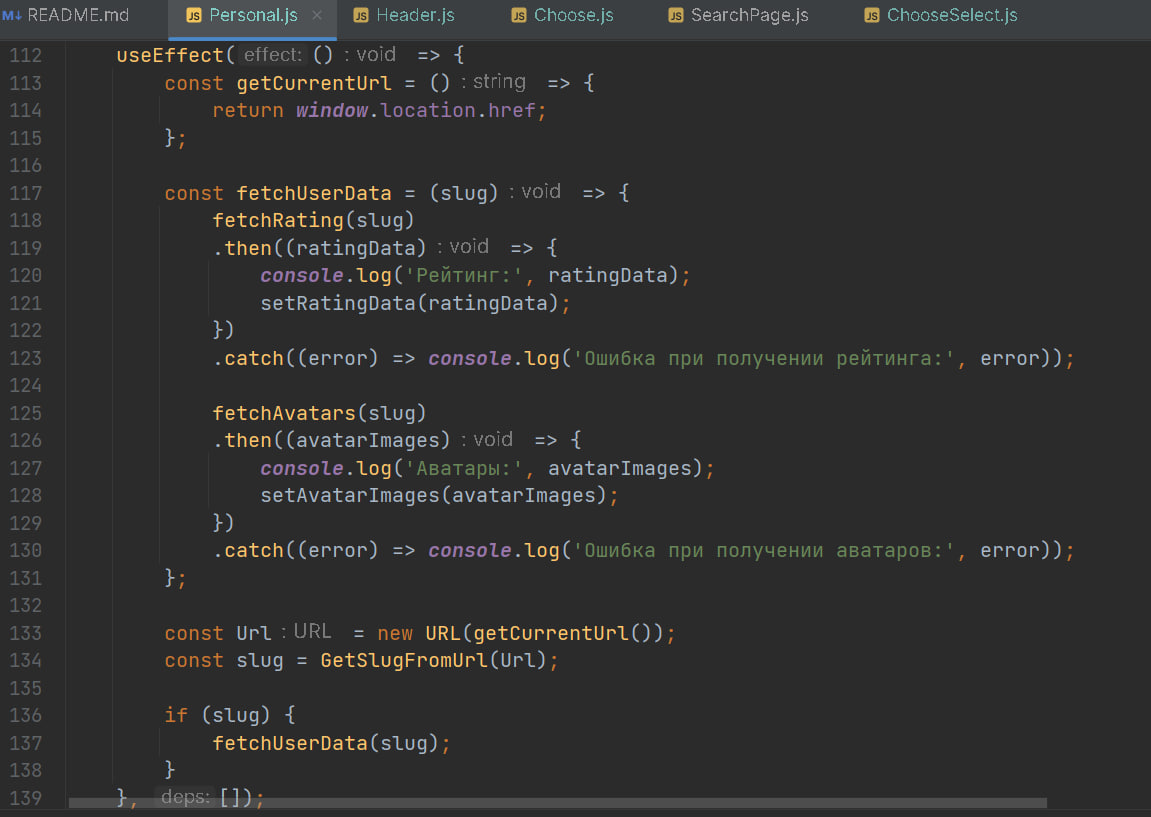The image size is (1151, 817).
Task: Click line number 139 in the gutter
Action: pyautogui.click(x=26, y=799)
